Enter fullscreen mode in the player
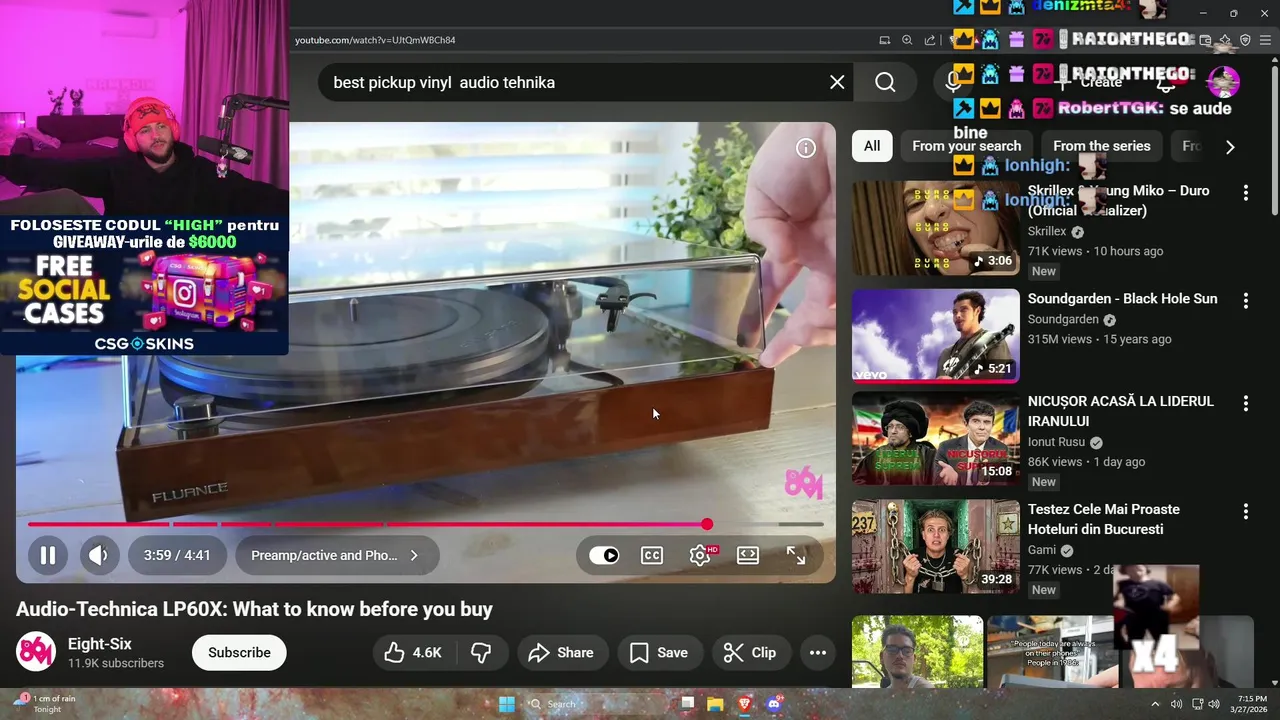 pos(796,555)
